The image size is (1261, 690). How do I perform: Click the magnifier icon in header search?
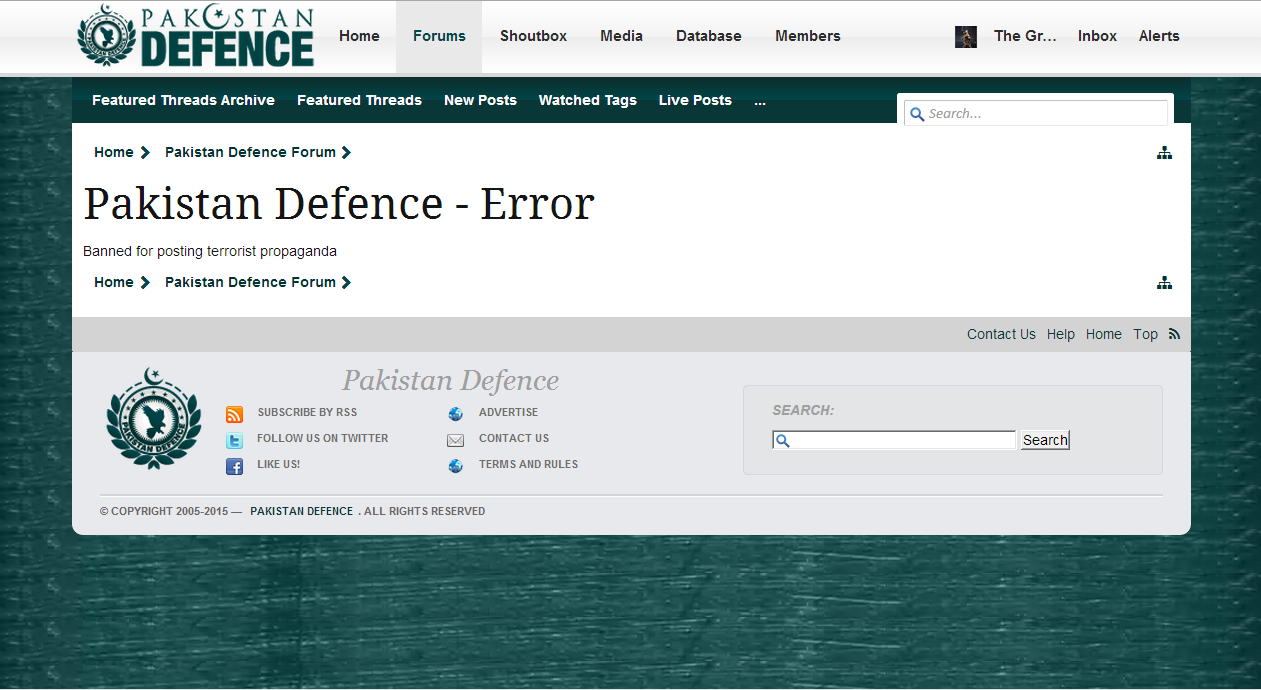click(x=917, y=114)
